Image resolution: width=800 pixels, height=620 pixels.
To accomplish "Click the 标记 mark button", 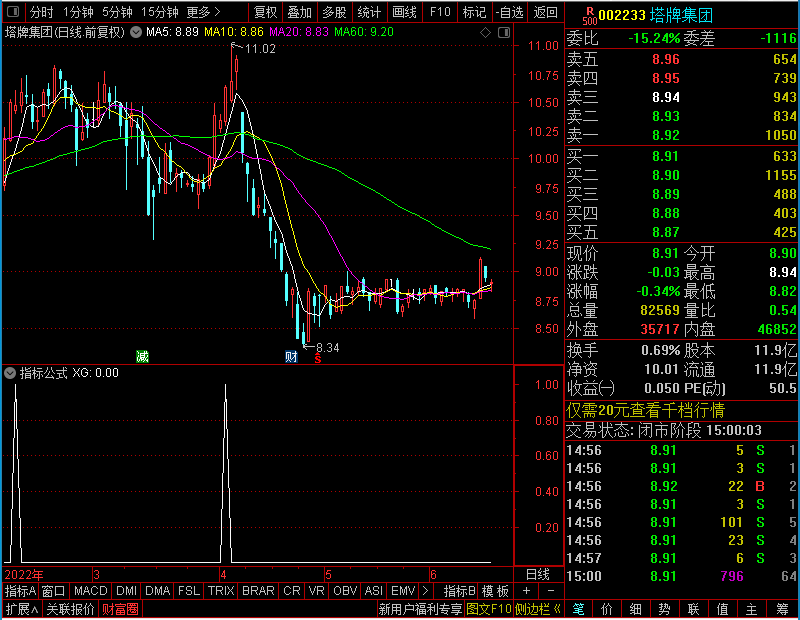I will pyautogui.click(x=474, y=12).
